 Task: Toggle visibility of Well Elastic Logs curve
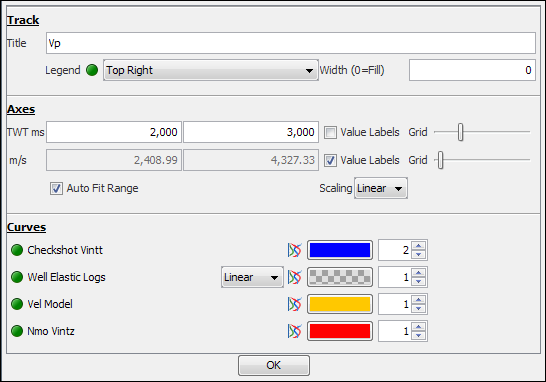click(17, 277)
